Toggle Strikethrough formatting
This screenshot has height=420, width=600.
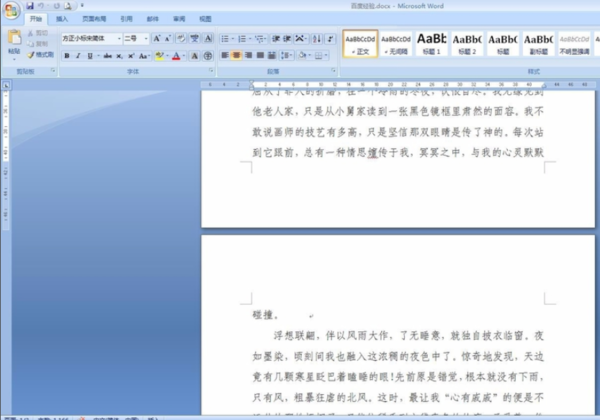(x=108, y=56)
